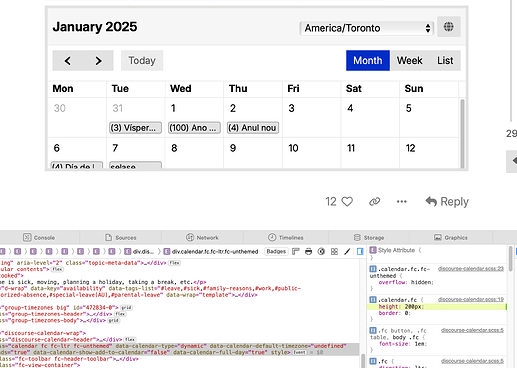The image size is (517, 368).
Task: Switch the calendar to List view
Action: click(x=445, y=60)
